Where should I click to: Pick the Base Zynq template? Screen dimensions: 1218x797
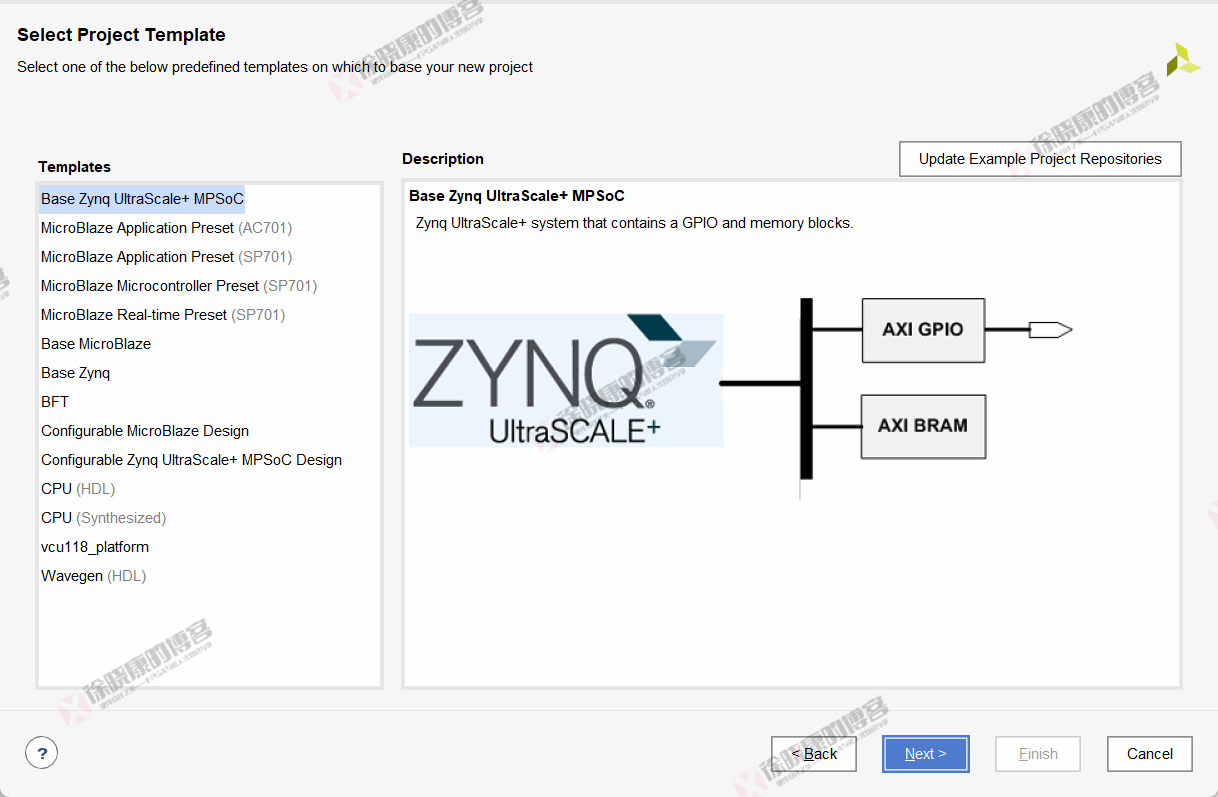[76, 373]
